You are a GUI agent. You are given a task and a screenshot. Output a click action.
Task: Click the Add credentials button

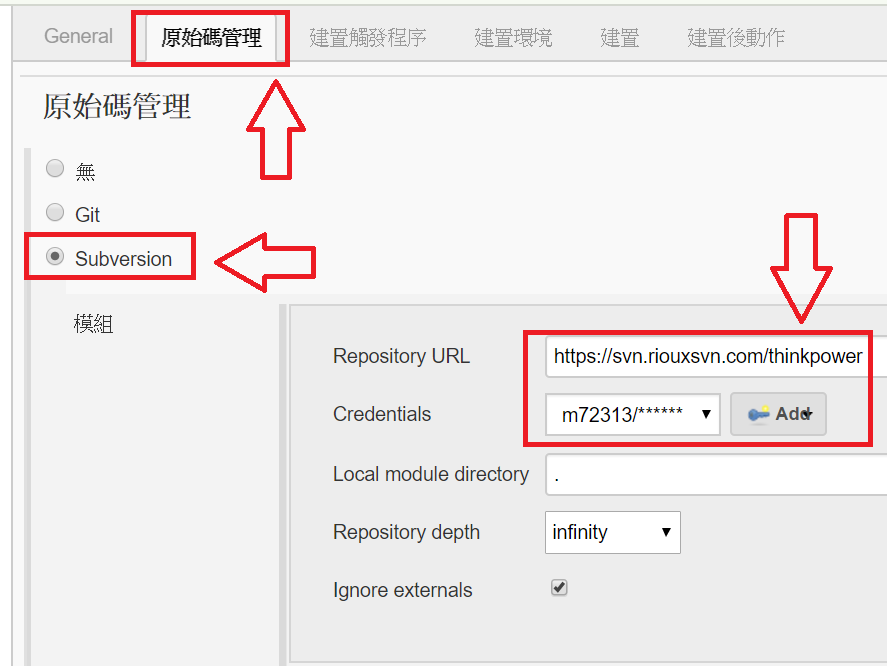[x=778, y=413]
